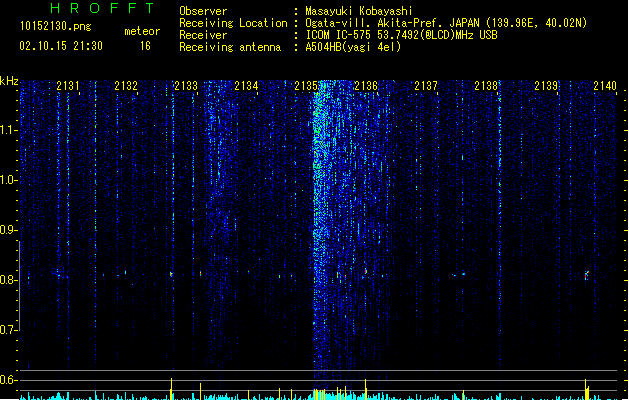
Task: Click time marker 2134
Action: tap(246, 86)
